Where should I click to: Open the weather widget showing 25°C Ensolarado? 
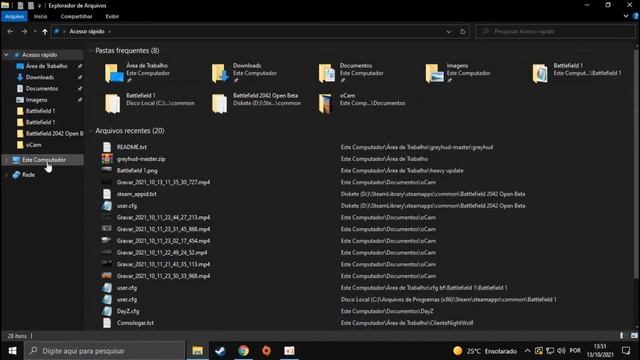(485, 351)
